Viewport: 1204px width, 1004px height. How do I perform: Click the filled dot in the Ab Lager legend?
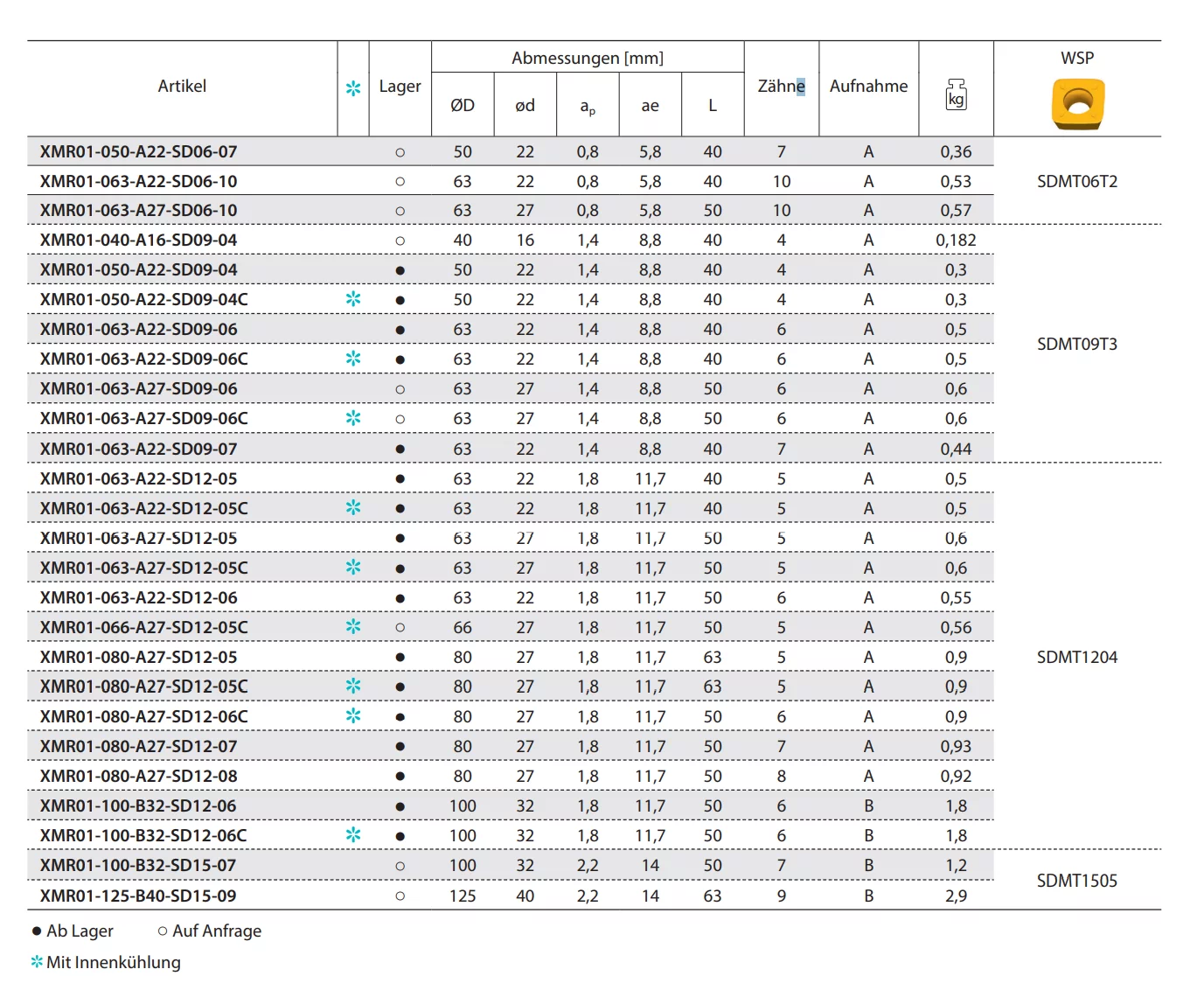pos(37,931)
